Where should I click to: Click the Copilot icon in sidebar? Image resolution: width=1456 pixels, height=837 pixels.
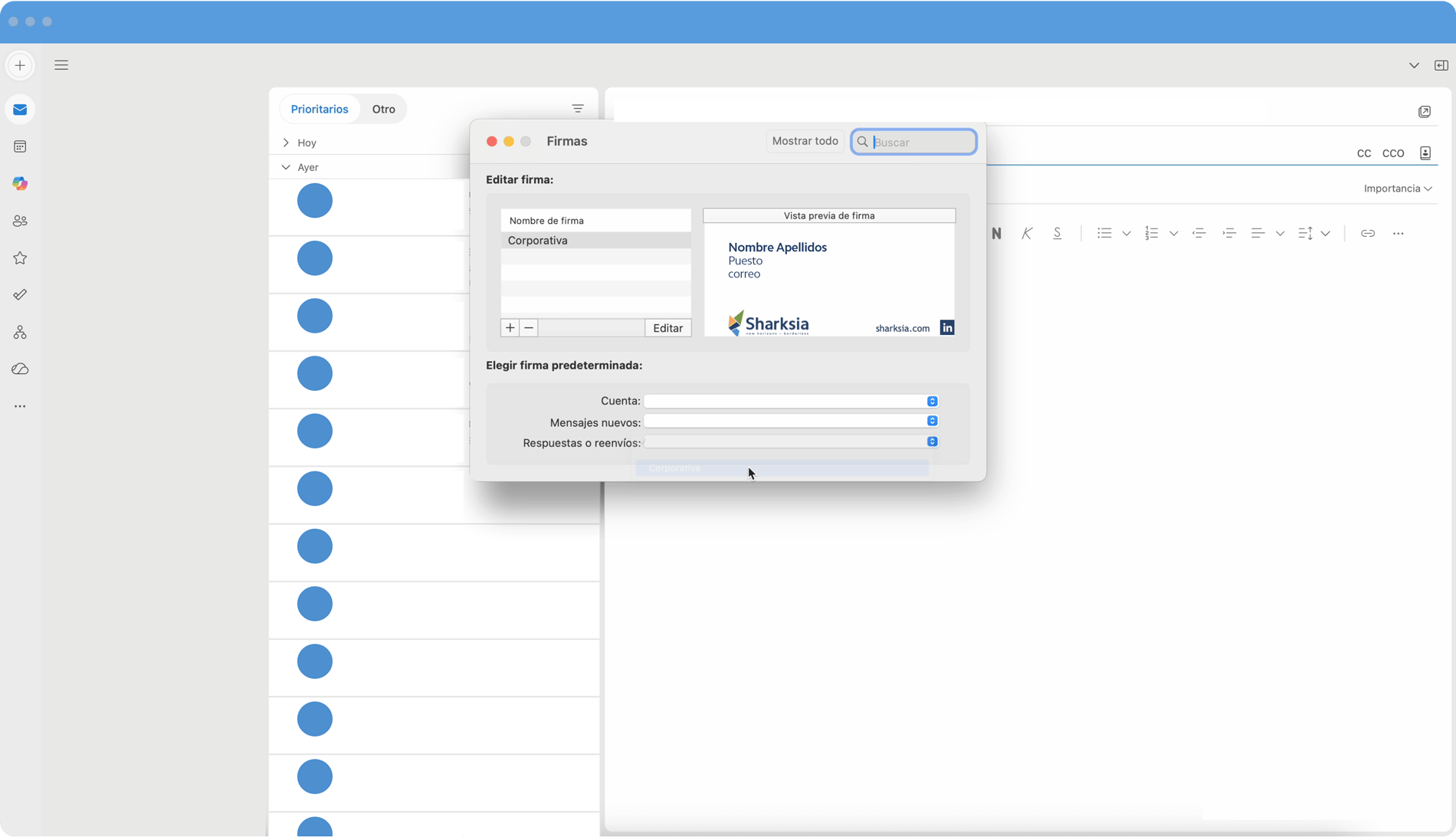click(x=20, y=184)
